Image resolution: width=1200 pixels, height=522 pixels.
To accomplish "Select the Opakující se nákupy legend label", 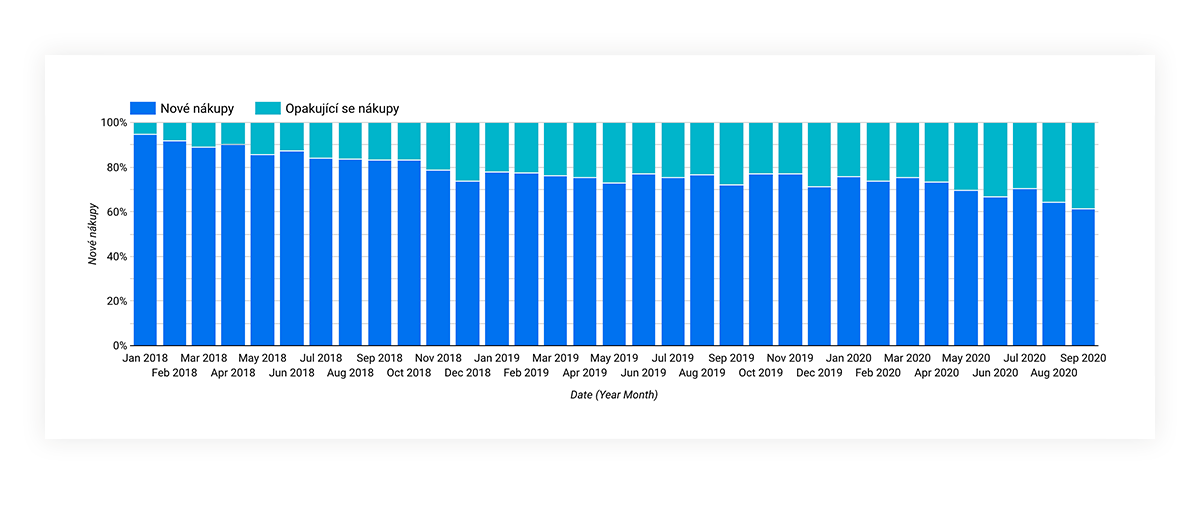I will coord(342,108).
